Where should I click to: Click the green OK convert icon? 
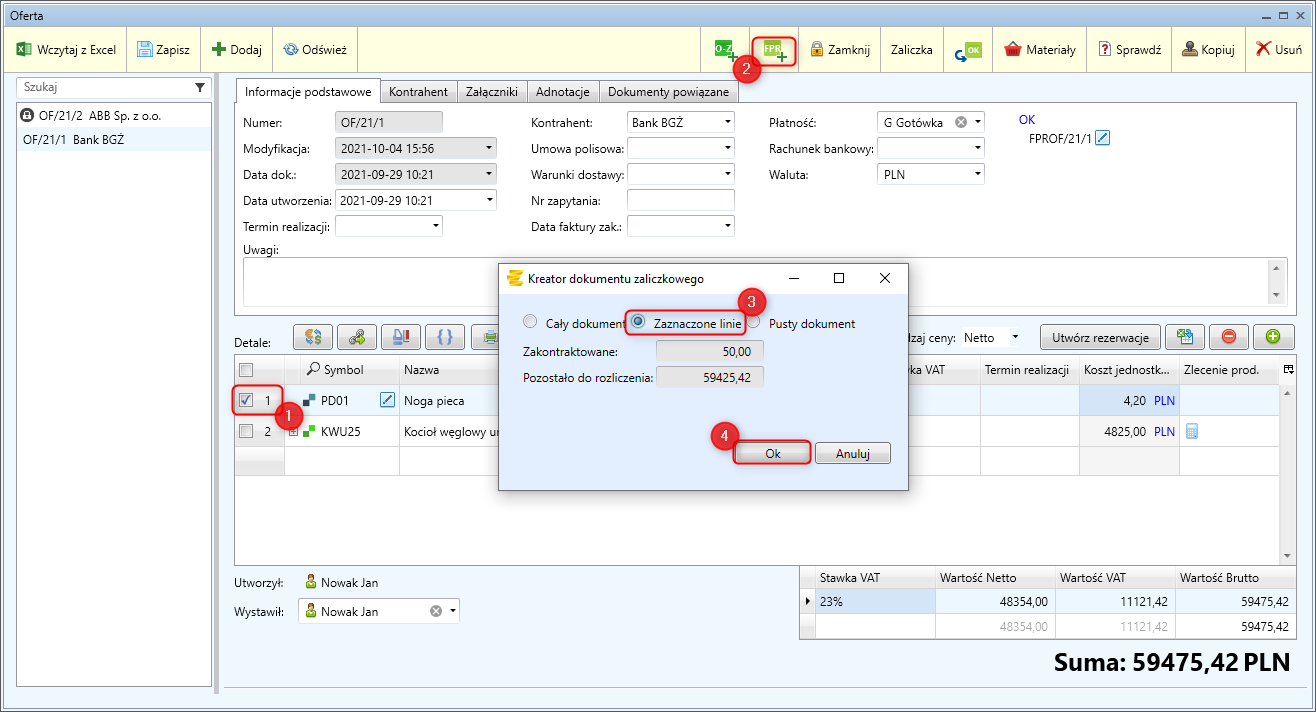(968, 50)
